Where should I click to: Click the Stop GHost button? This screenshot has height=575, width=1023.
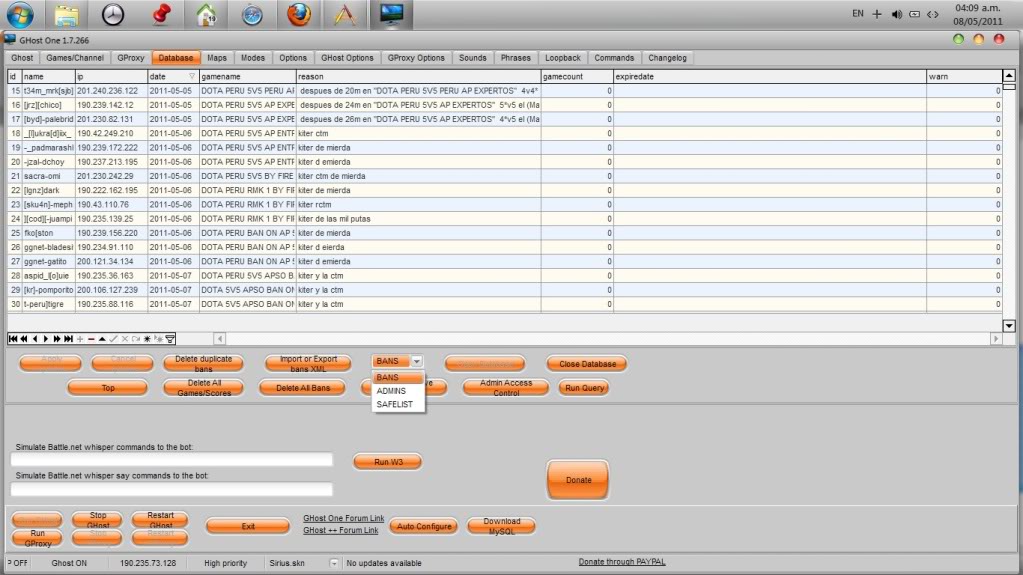pos(97,520)
